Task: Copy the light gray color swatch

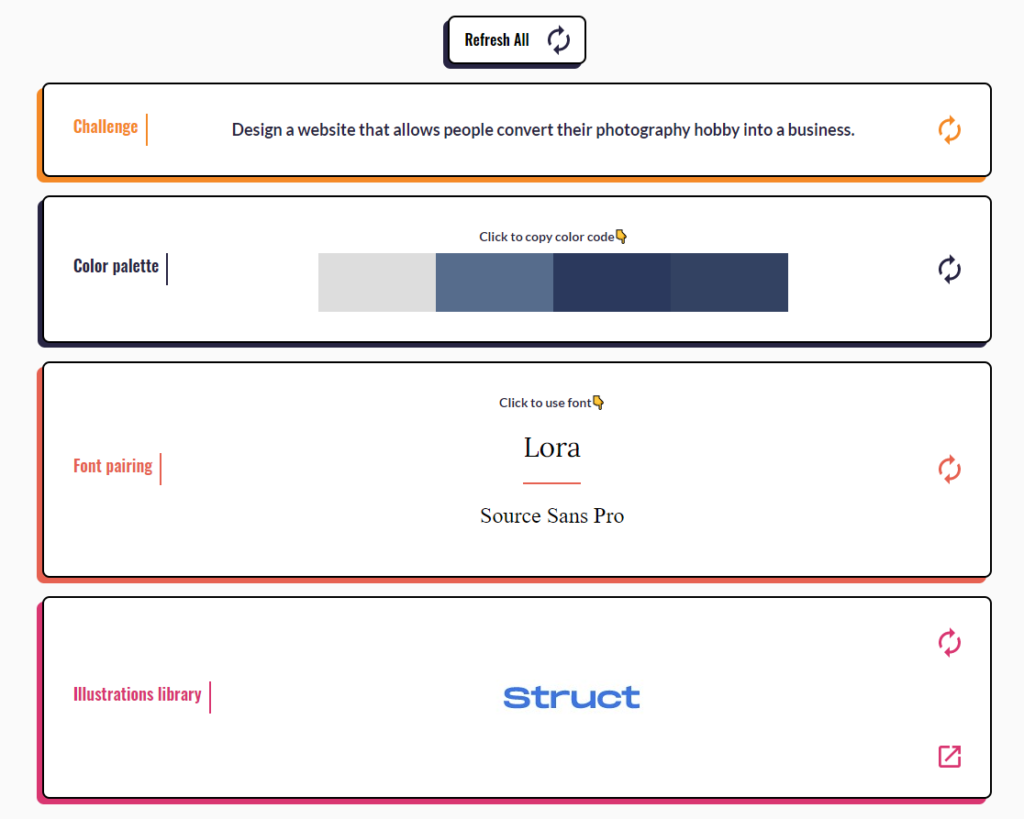Action: tap(377, 282)
